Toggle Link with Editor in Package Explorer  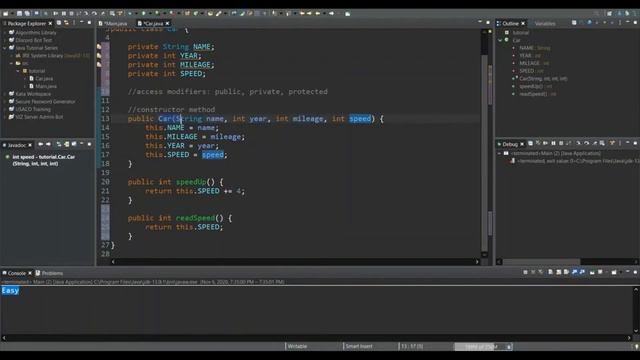pos(67,23)
